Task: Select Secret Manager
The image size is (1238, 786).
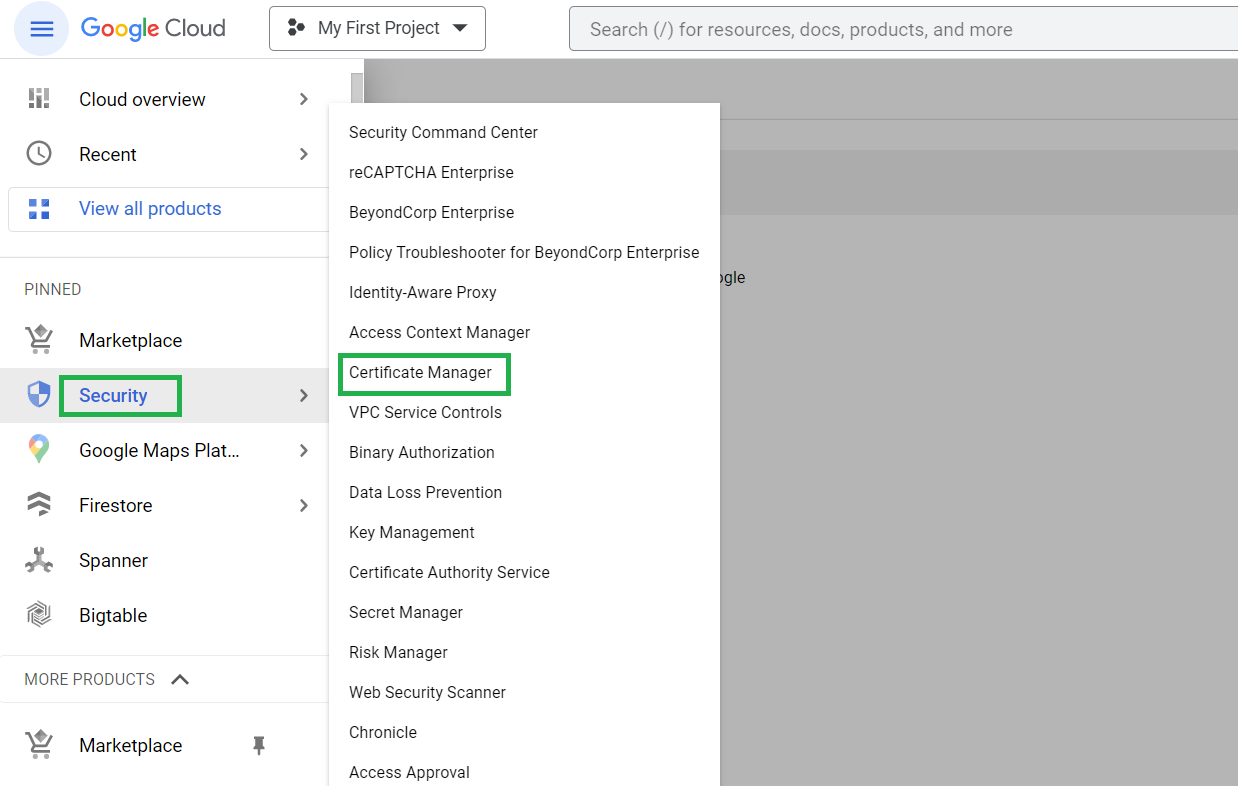Action: tap(406, 612)
